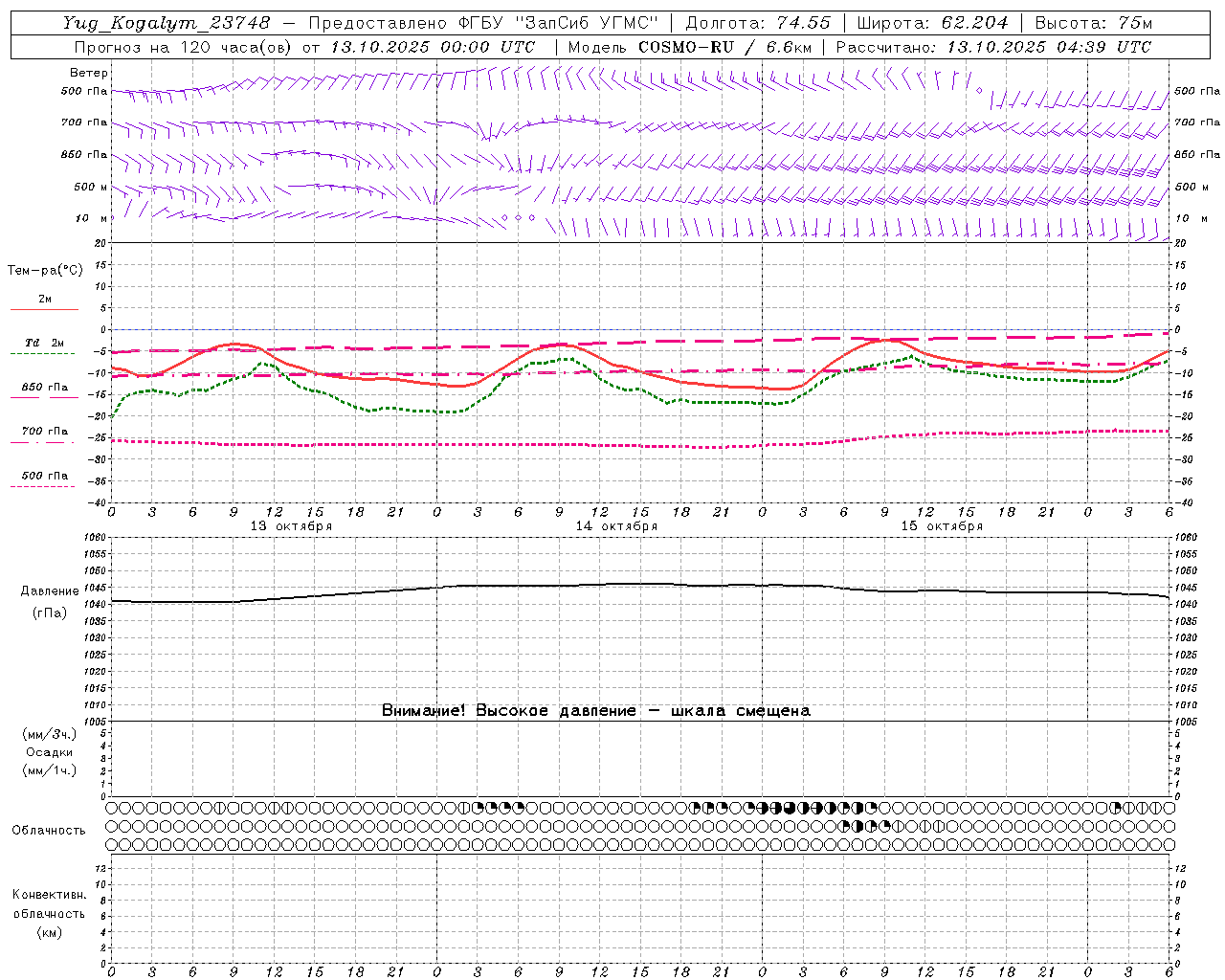
Task: Click the Облачность cloud cover label
Action: pos(49,830)
